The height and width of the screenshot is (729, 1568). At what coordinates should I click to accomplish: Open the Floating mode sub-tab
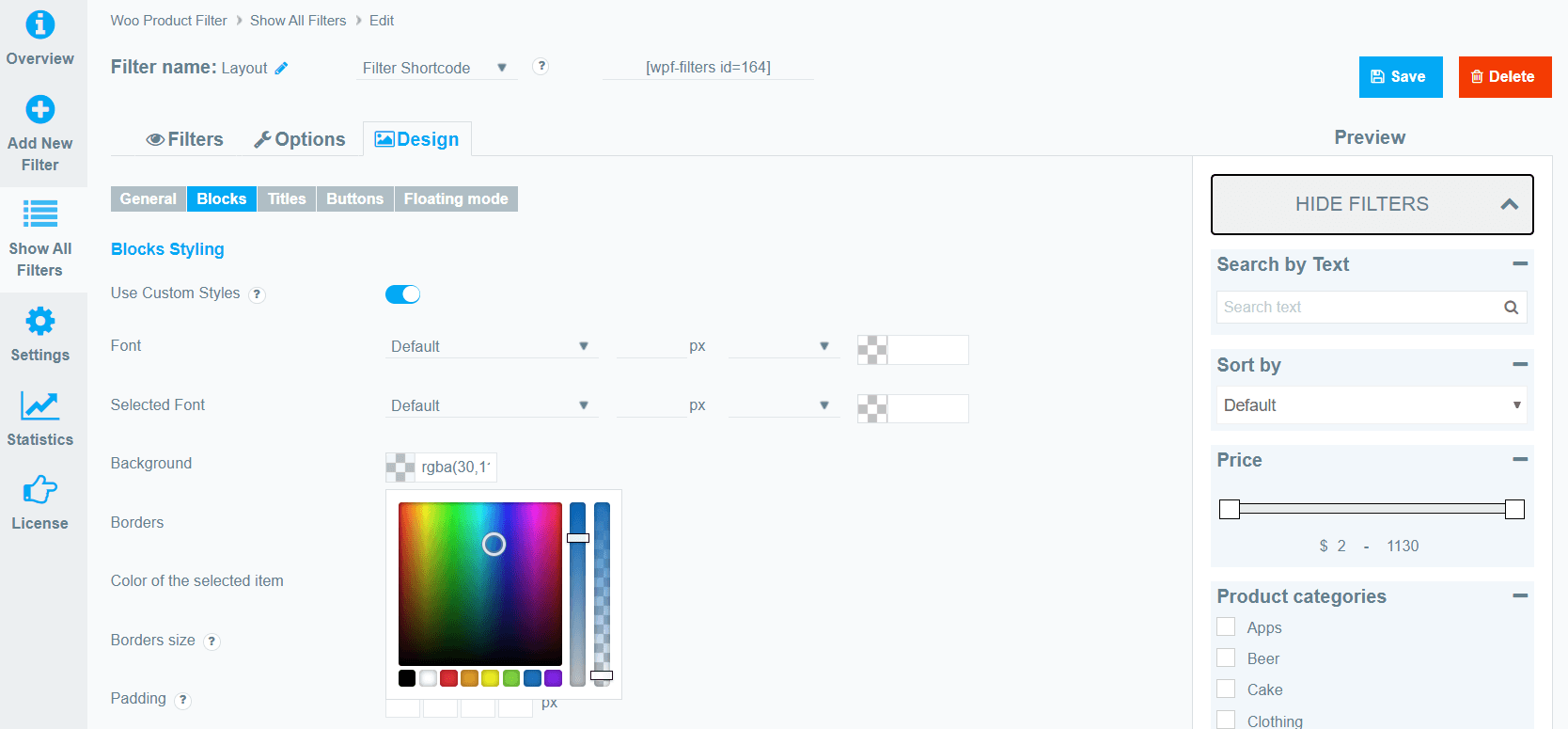pyautogui.click(x=456, y=198)
